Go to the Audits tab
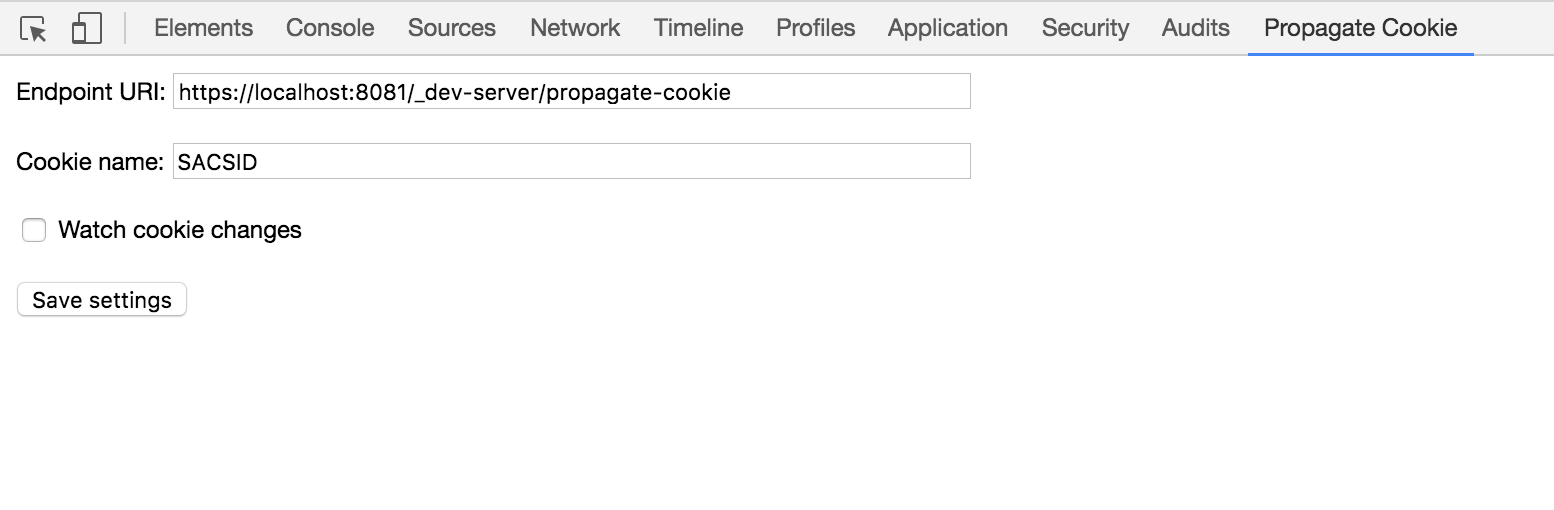Image resolution: width=1554 pixels, height=510 pixels. pyautogui.click(x=1196, y=28)
